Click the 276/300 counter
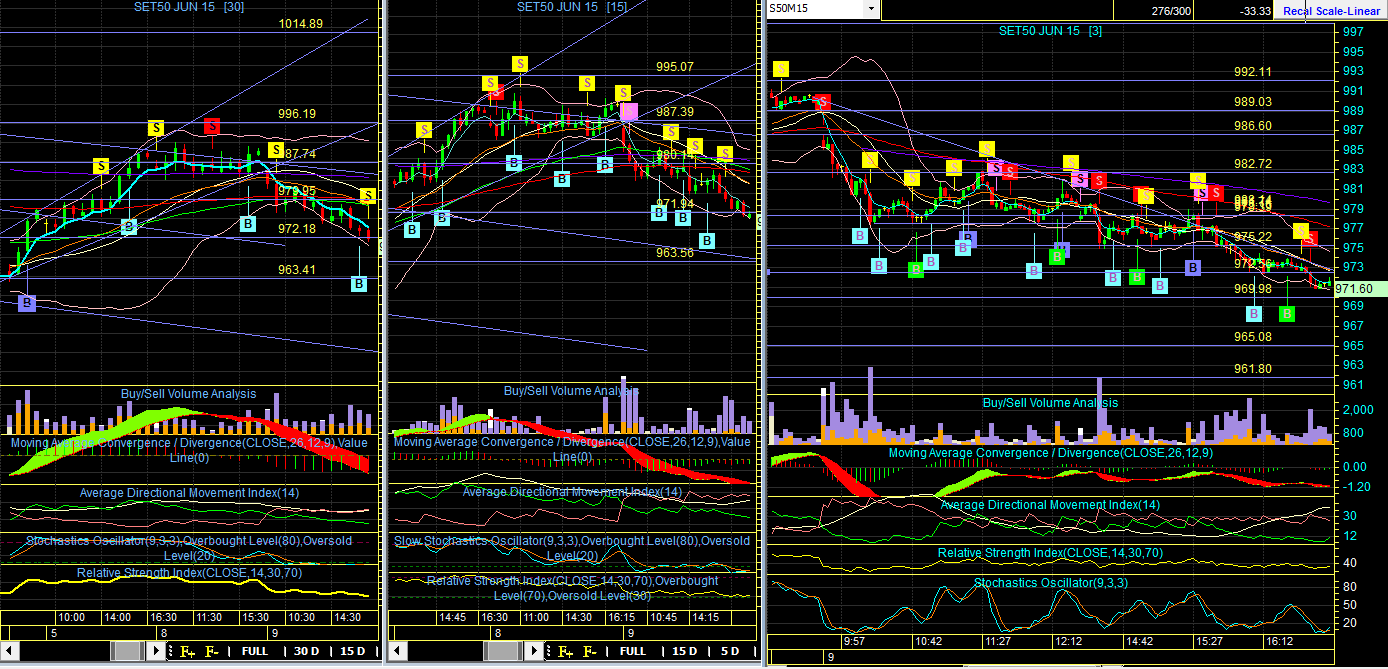This screenshot has width=1388, height=669. pos(1172,11)
